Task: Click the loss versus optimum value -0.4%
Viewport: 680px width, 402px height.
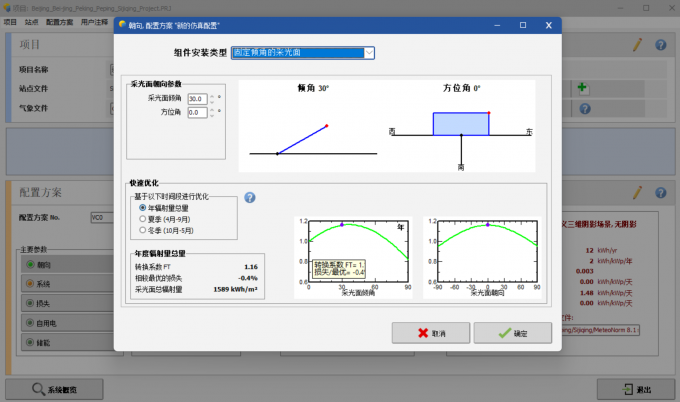Action: point(248,278)
